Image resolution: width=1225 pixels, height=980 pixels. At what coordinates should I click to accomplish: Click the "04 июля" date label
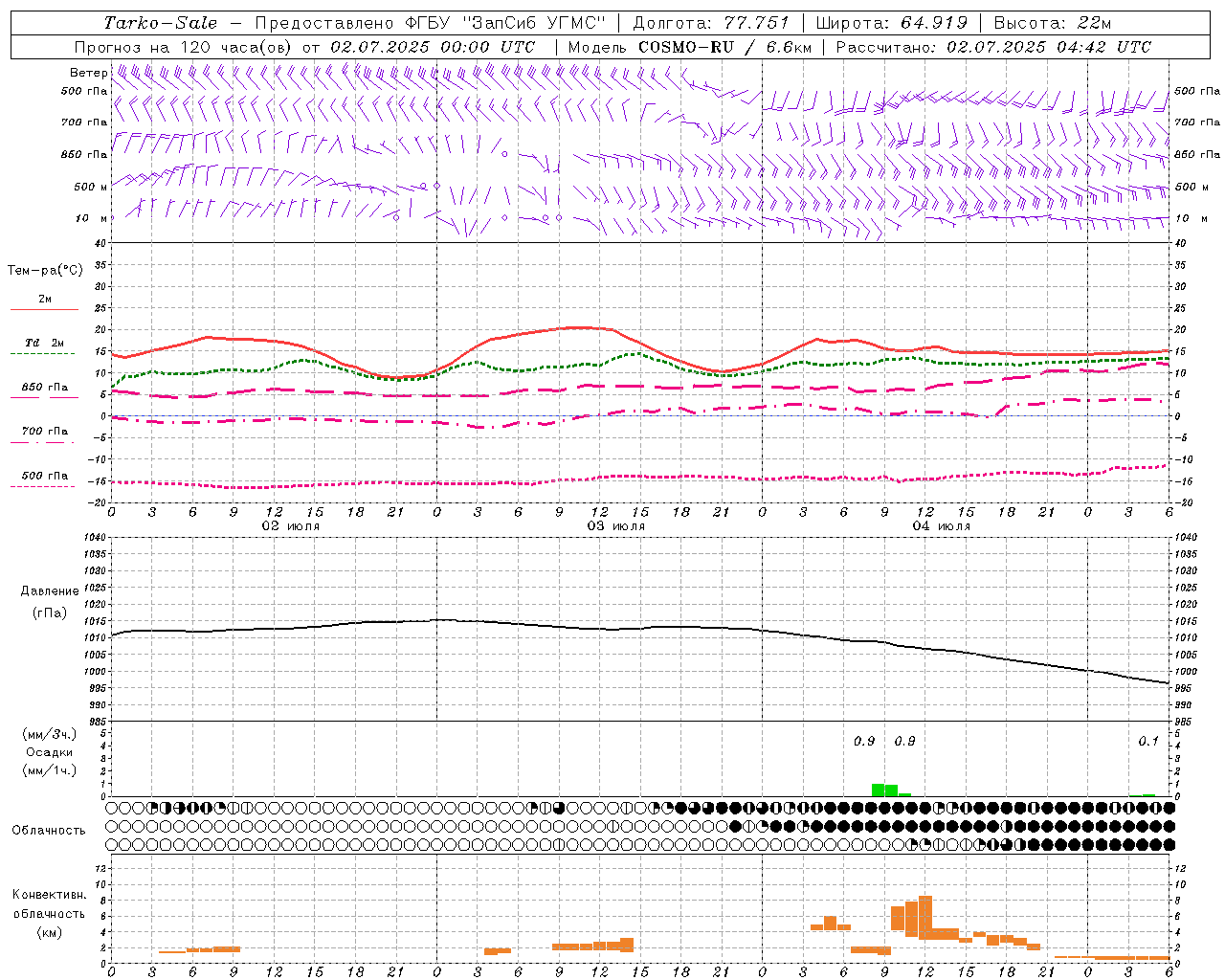coord(941,526)
